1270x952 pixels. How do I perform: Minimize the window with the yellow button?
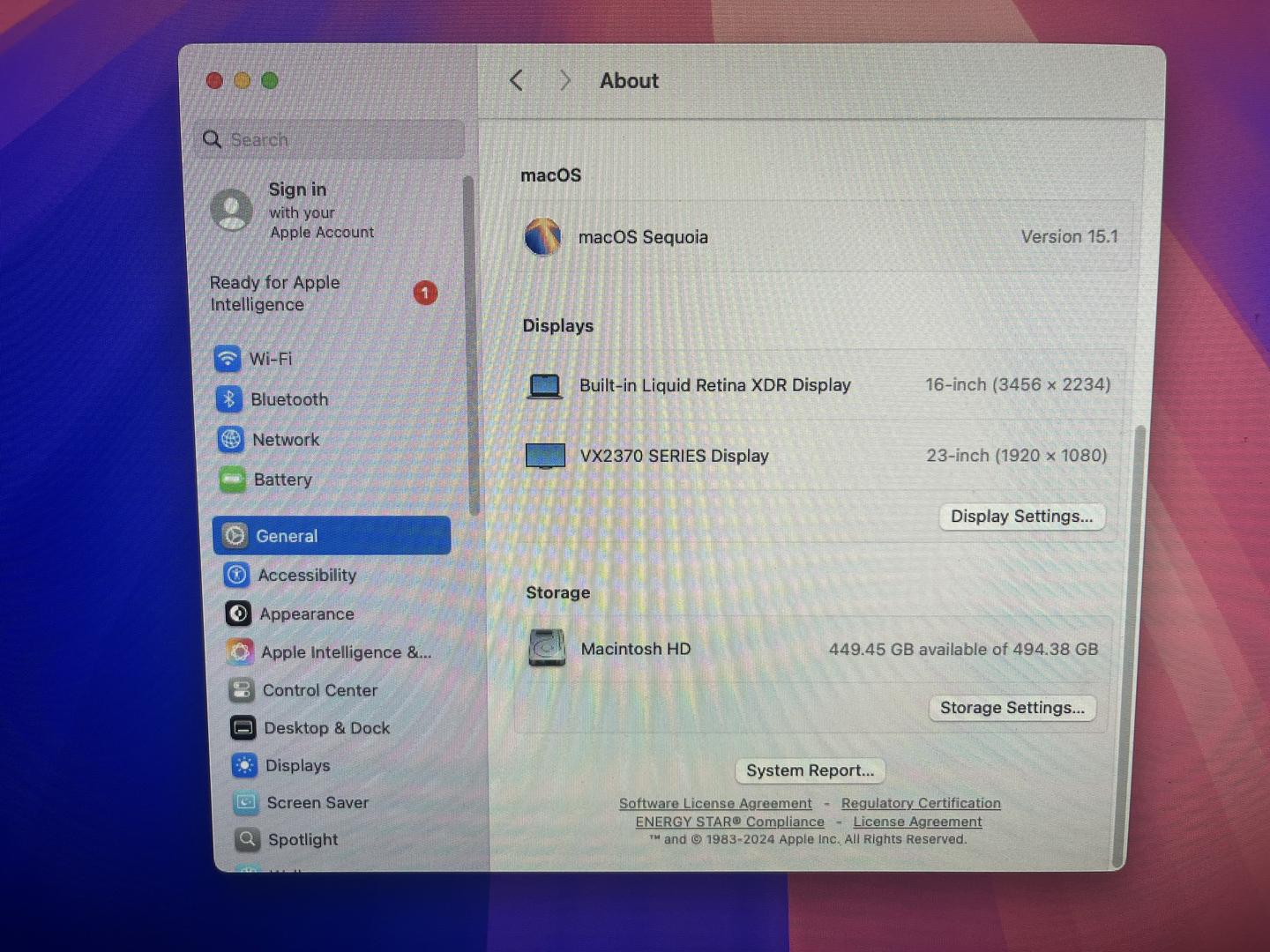click(x=243, y=80)
